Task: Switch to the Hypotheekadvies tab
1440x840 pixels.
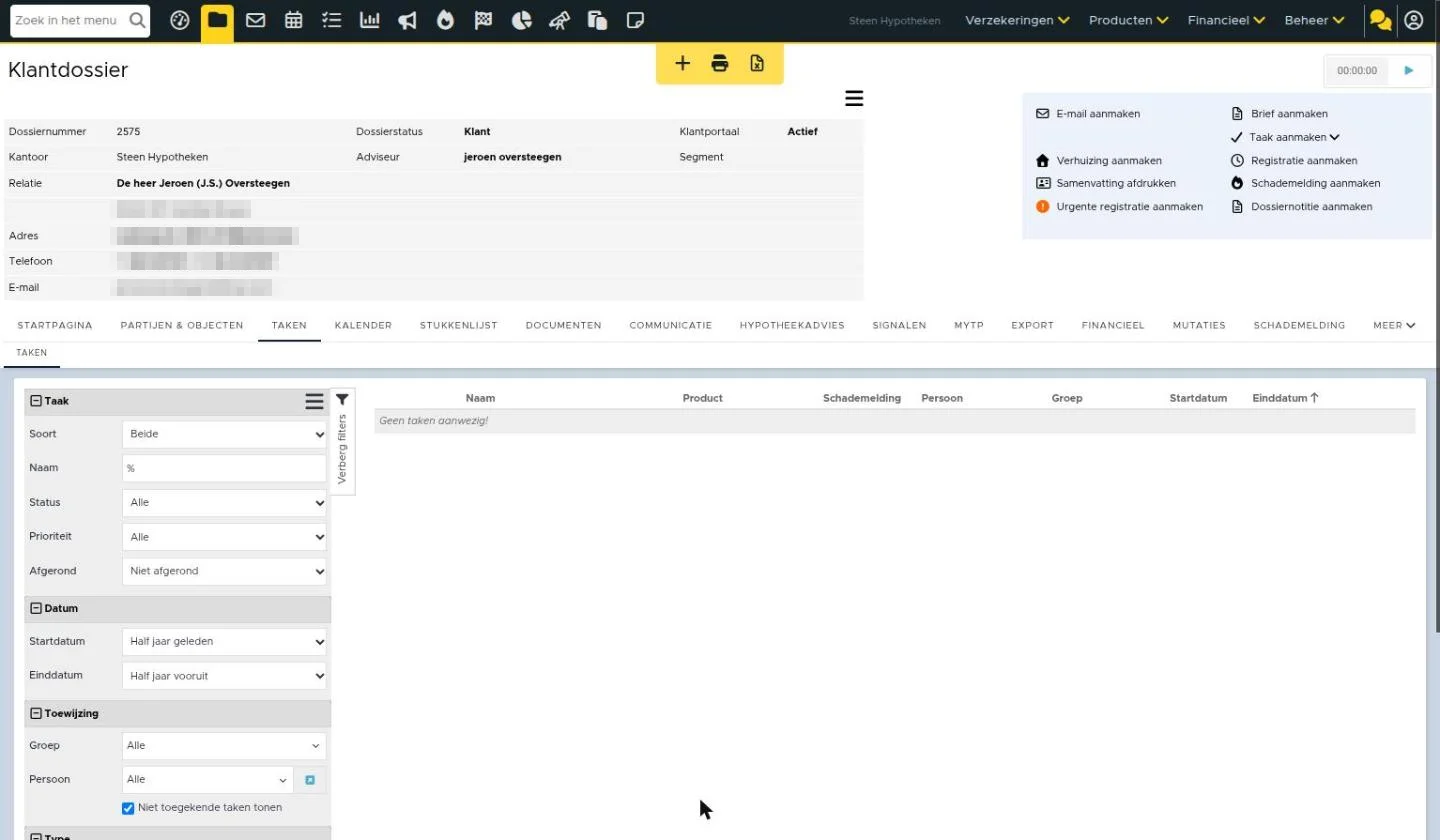Action: click(x=792, y=325)
